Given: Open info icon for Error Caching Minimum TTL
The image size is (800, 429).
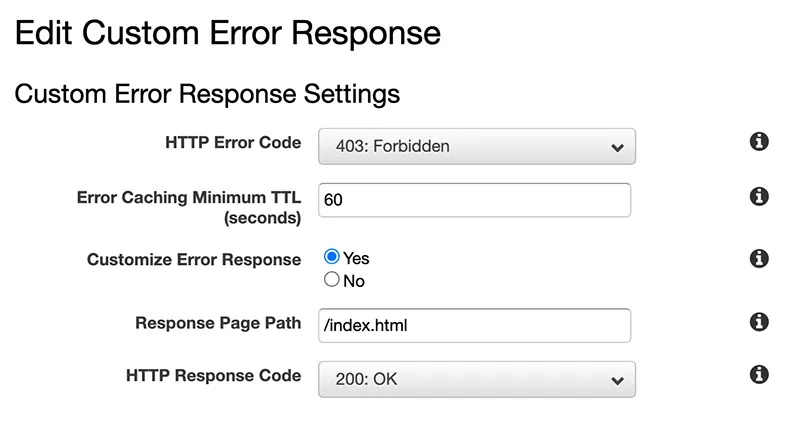Looking at the screenshot, I should (759, 196).
